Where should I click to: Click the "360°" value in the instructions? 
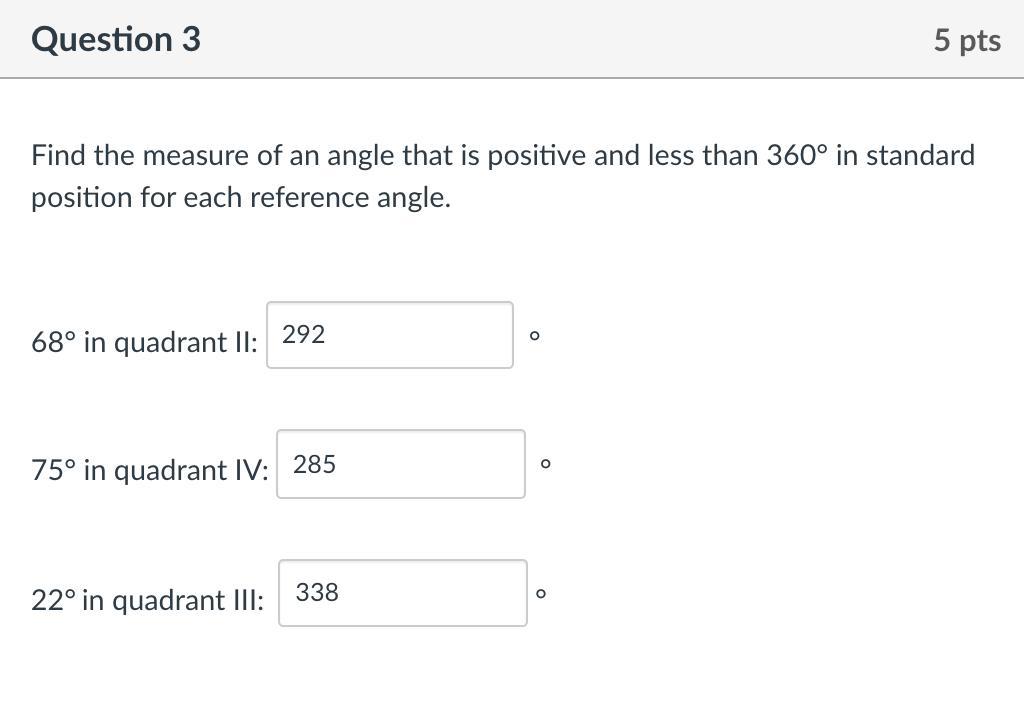point(797,156)
